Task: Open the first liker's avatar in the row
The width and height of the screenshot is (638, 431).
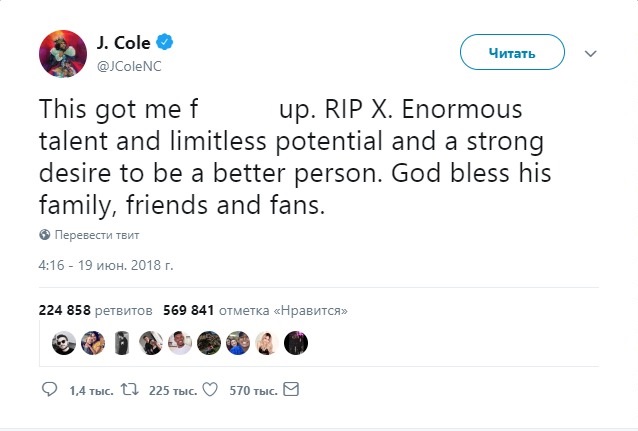Action: point(63,343)
